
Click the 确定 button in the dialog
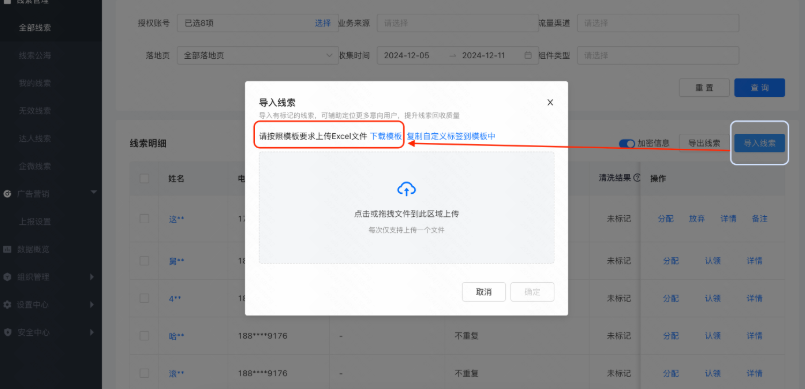(x=532, y=292)
